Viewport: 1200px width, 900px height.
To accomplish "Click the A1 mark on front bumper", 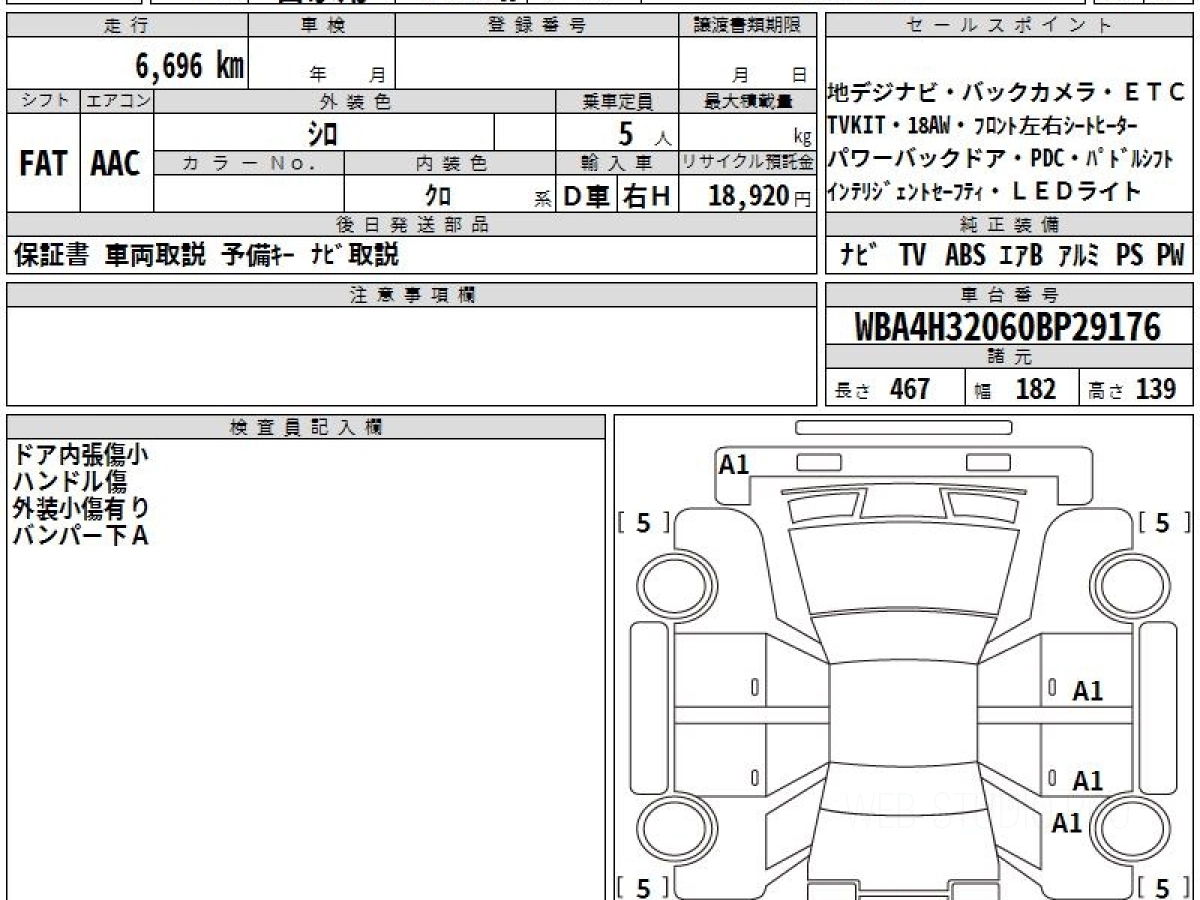I will (734, 464).
